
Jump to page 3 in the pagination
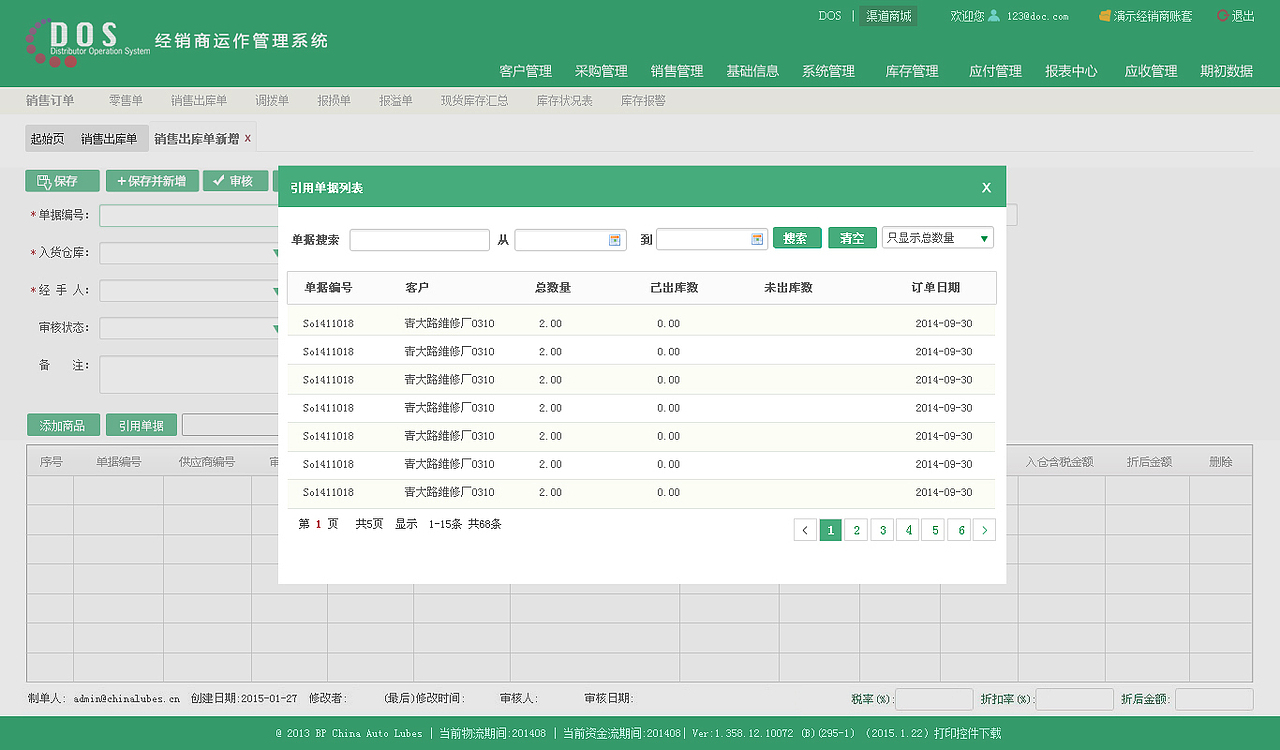pyautogui.click(x=882, y=529)
